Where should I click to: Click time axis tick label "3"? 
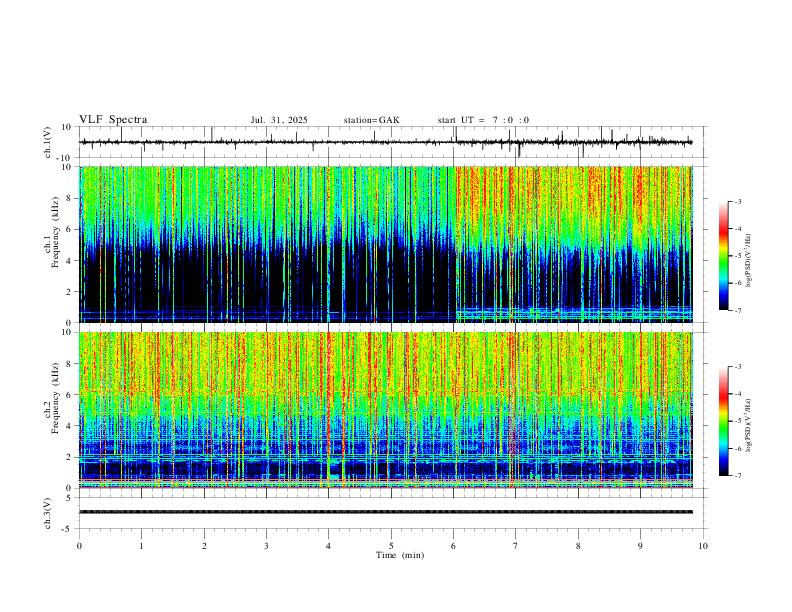coord(267,546)
